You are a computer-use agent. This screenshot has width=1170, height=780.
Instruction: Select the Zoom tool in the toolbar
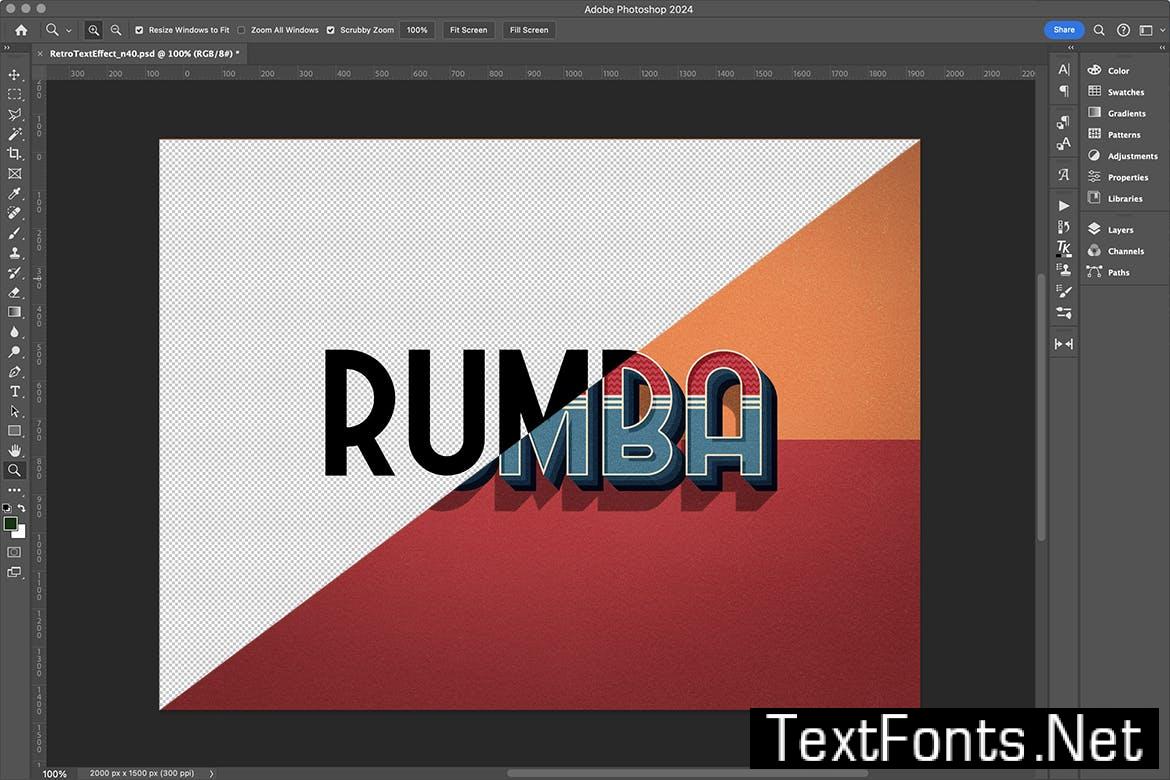point(14,470)
